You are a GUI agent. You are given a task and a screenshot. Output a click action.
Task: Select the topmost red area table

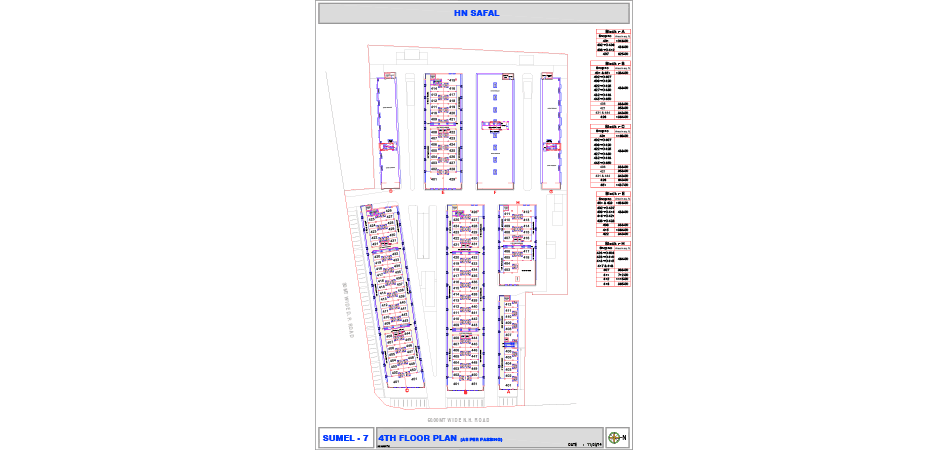click(x=611, y=44)
